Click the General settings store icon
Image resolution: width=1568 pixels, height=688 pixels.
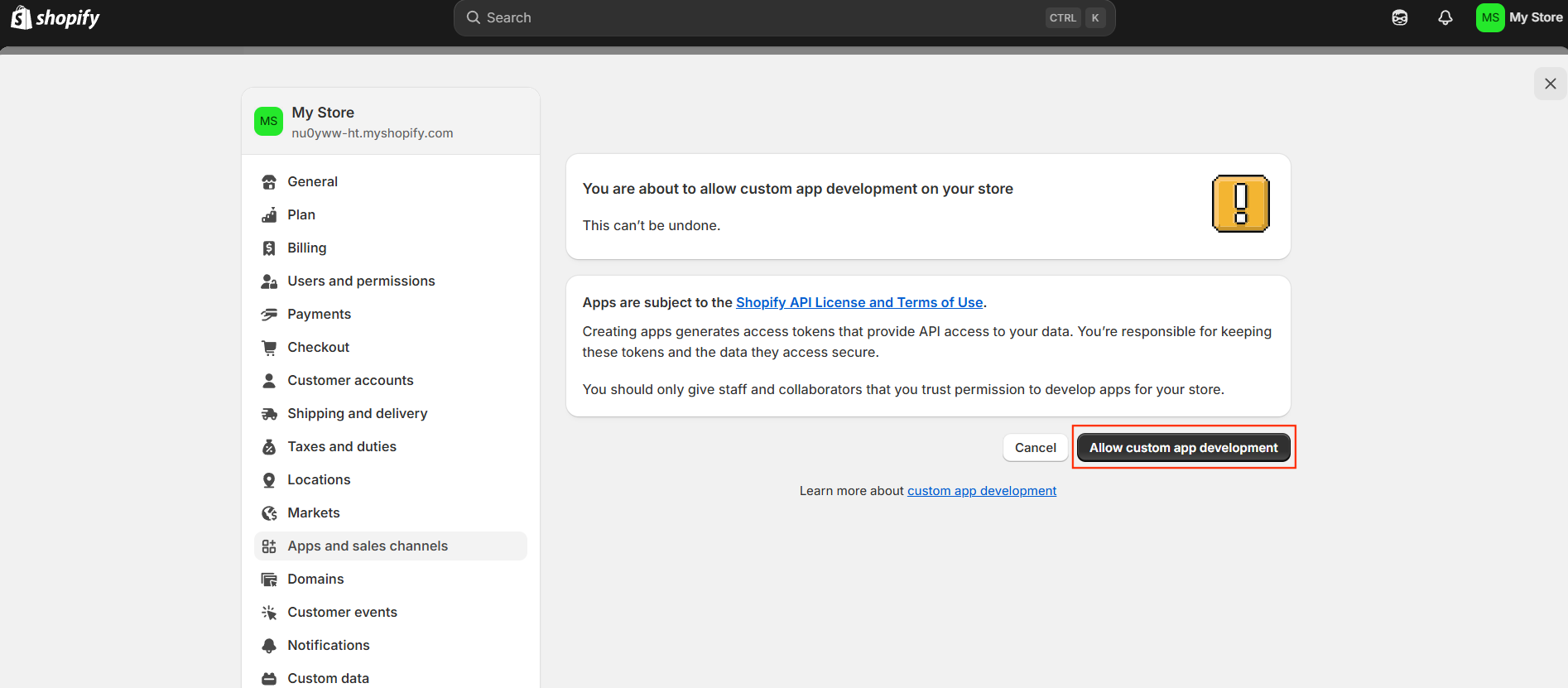pos(269,182)
